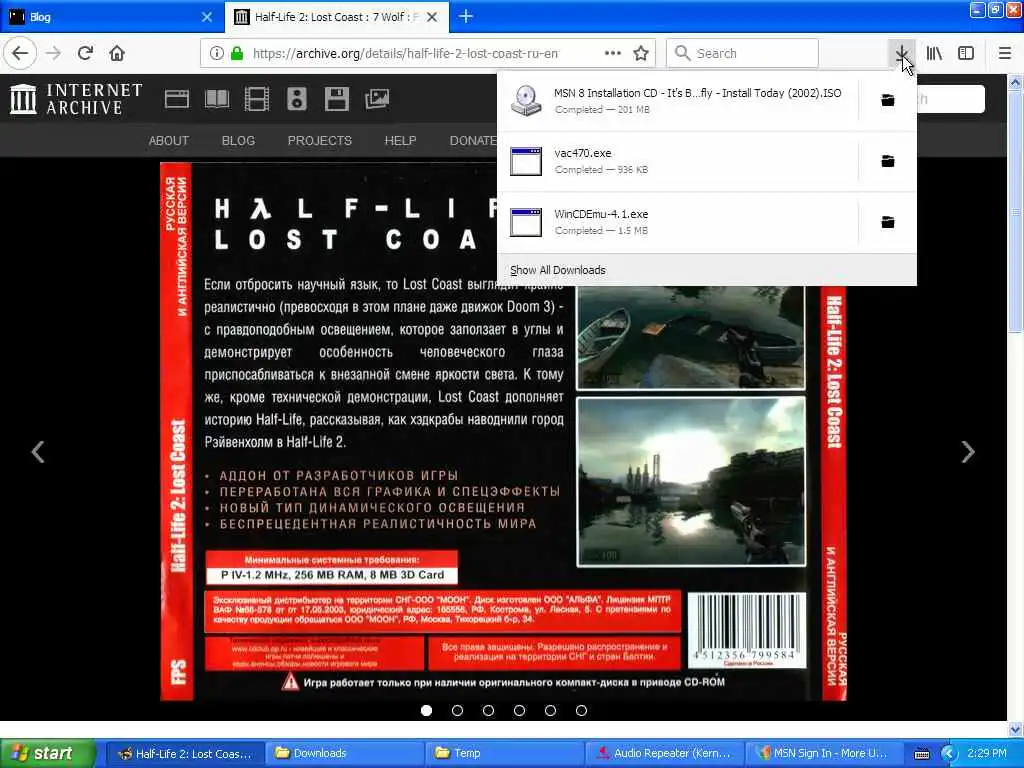Open the Web section icon in Archive header
The image size is (1024, 768).
pyautogui.click(x=176, y=99)
